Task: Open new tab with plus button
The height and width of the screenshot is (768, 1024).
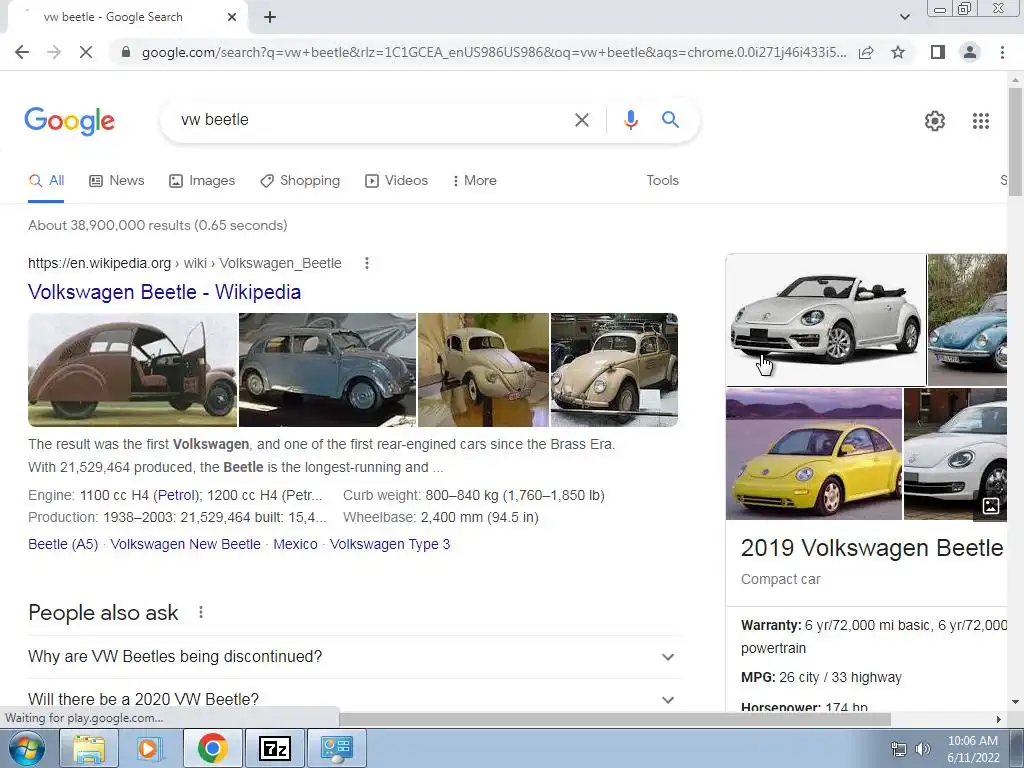Action: 270,17
